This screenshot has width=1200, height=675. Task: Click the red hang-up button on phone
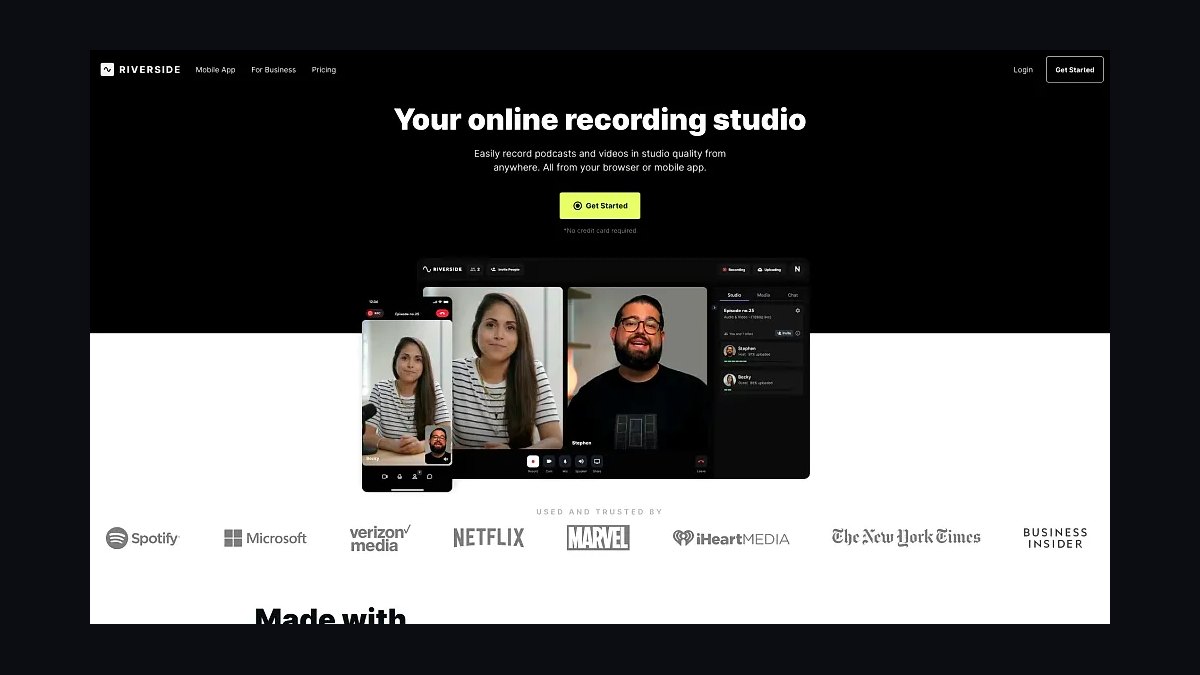click(x=442, y=313)
